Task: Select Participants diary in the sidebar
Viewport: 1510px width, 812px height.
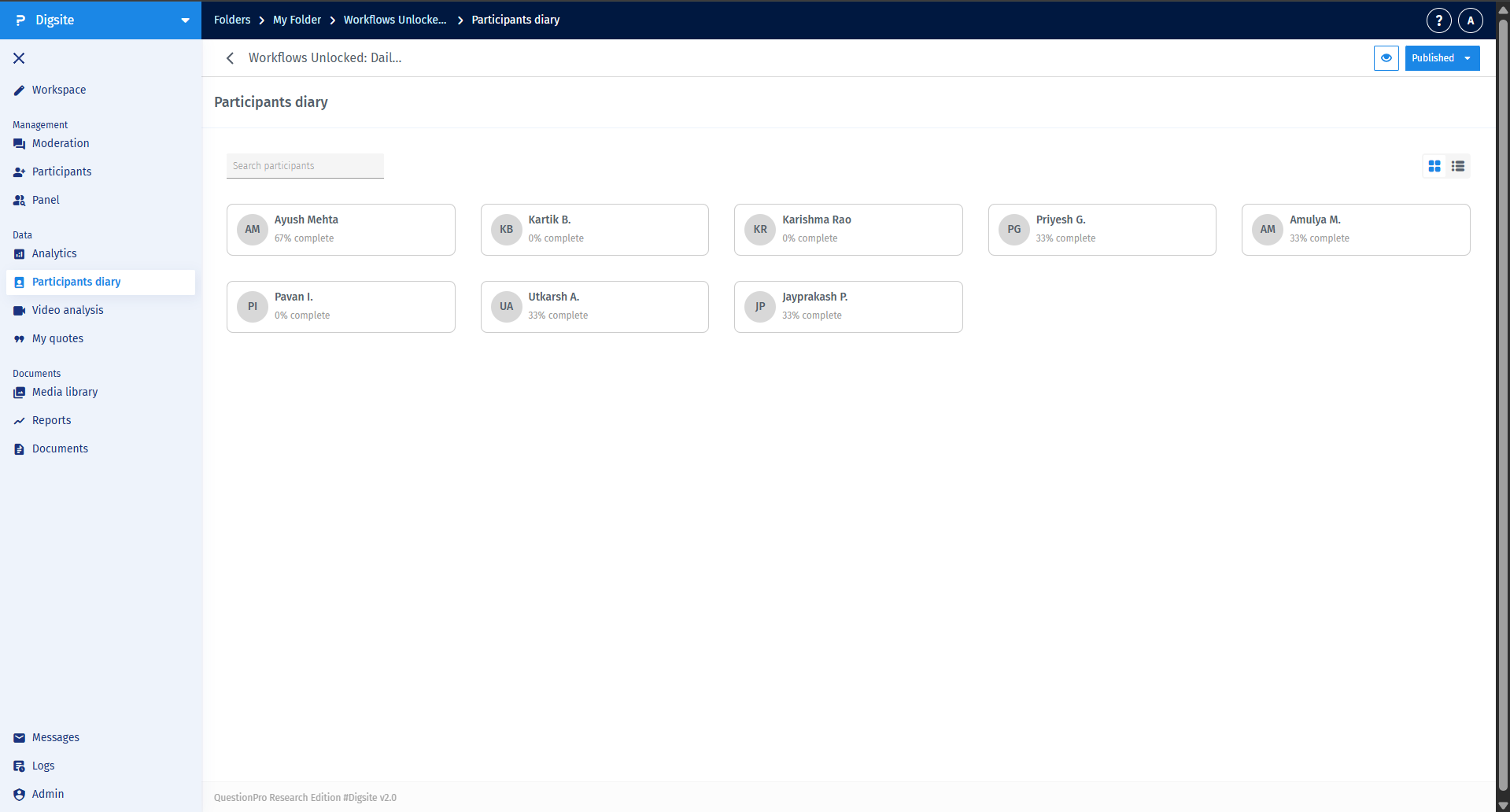Action: coord(76,282)
